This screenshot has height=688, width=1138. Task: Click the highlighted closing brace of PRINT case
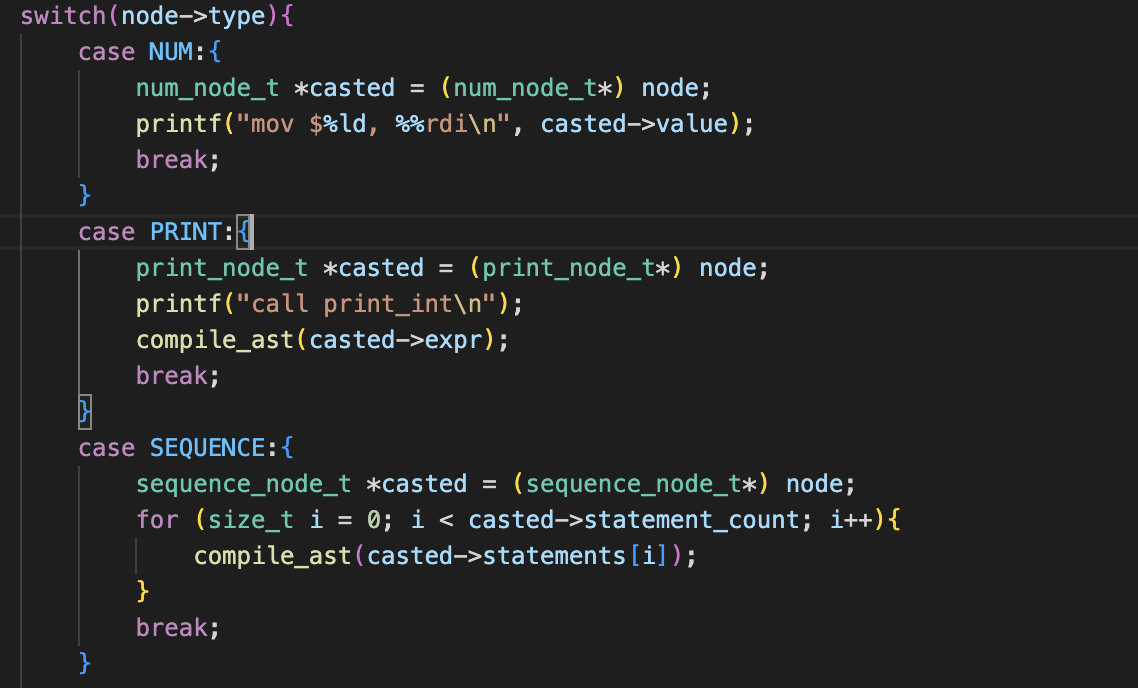[85, 411]
